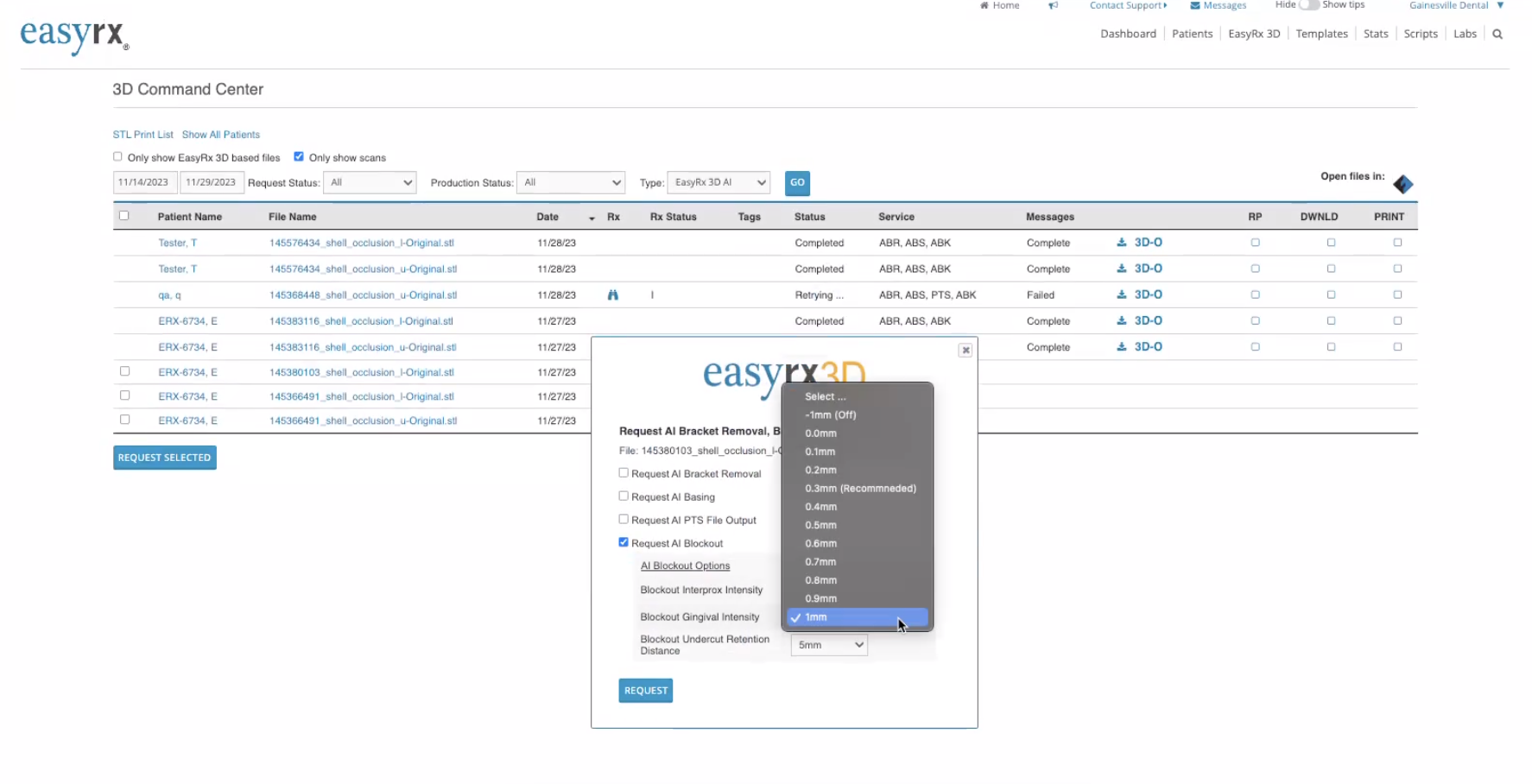Enable Request AI PTS File Output checkbox
Screen dimensions: 1532x784
[624, 520]
